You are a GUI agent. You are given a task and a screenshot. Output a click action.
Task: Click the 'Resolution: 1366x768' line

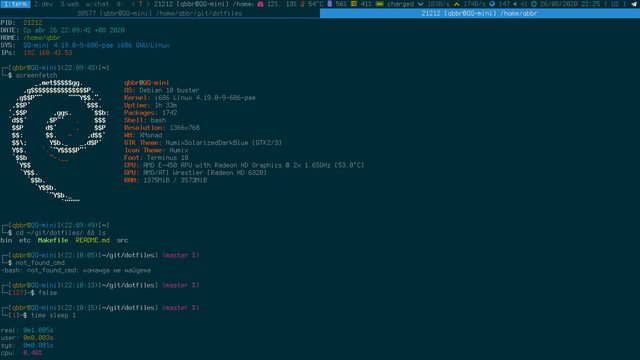[x=162, y=128]
